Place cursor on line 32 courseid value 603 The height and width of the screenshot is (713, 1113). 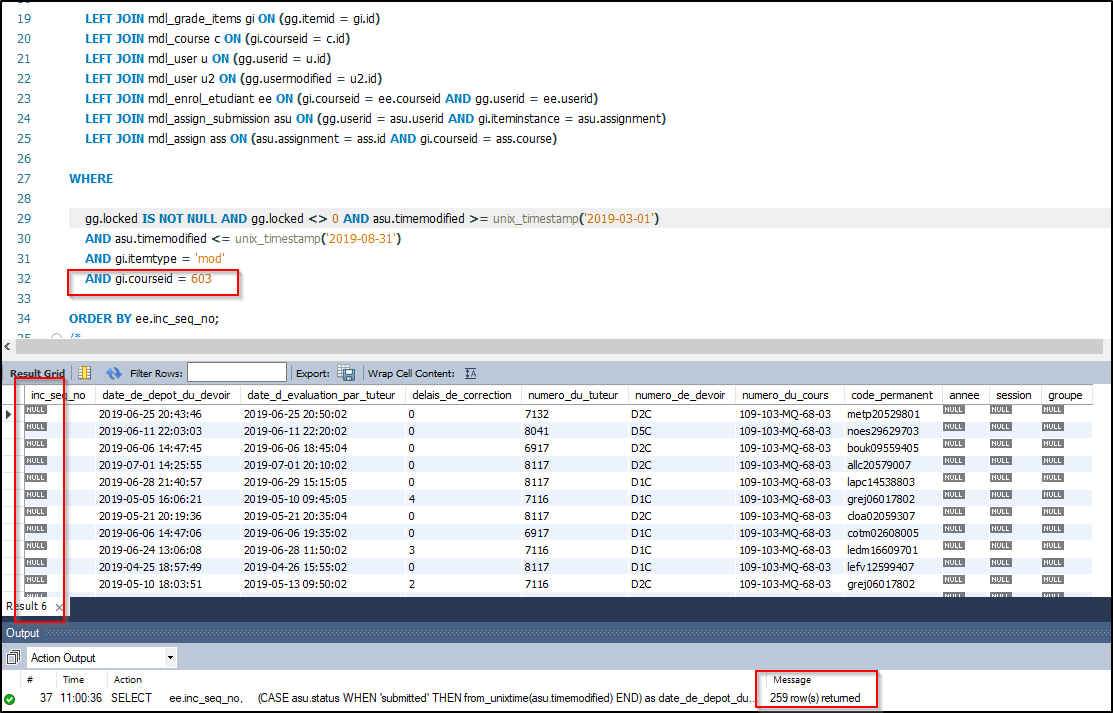(201, 279)
